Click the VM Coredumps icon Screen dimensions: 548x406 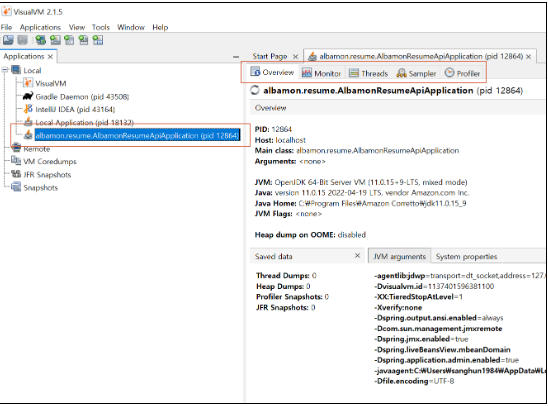click(16, 161)
